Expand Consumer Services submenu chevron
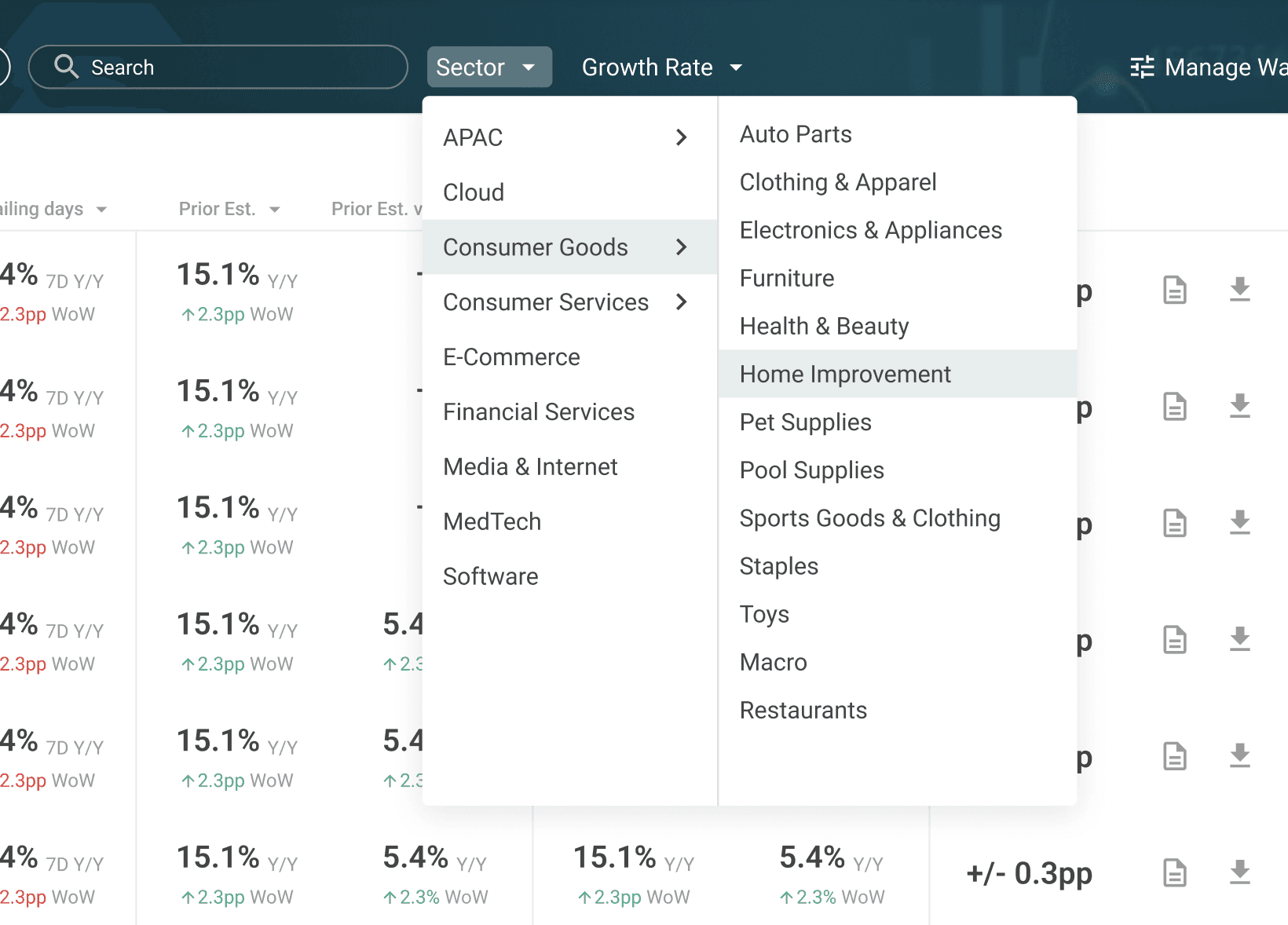The image size is (1288, 925). 681,302
